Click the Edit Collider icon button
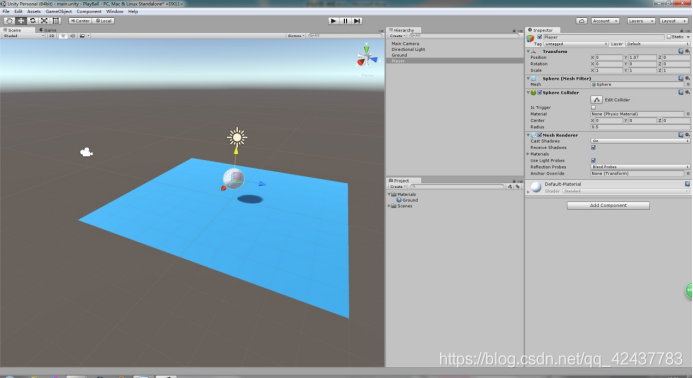 pyautogui.click(x=596, y=99)
